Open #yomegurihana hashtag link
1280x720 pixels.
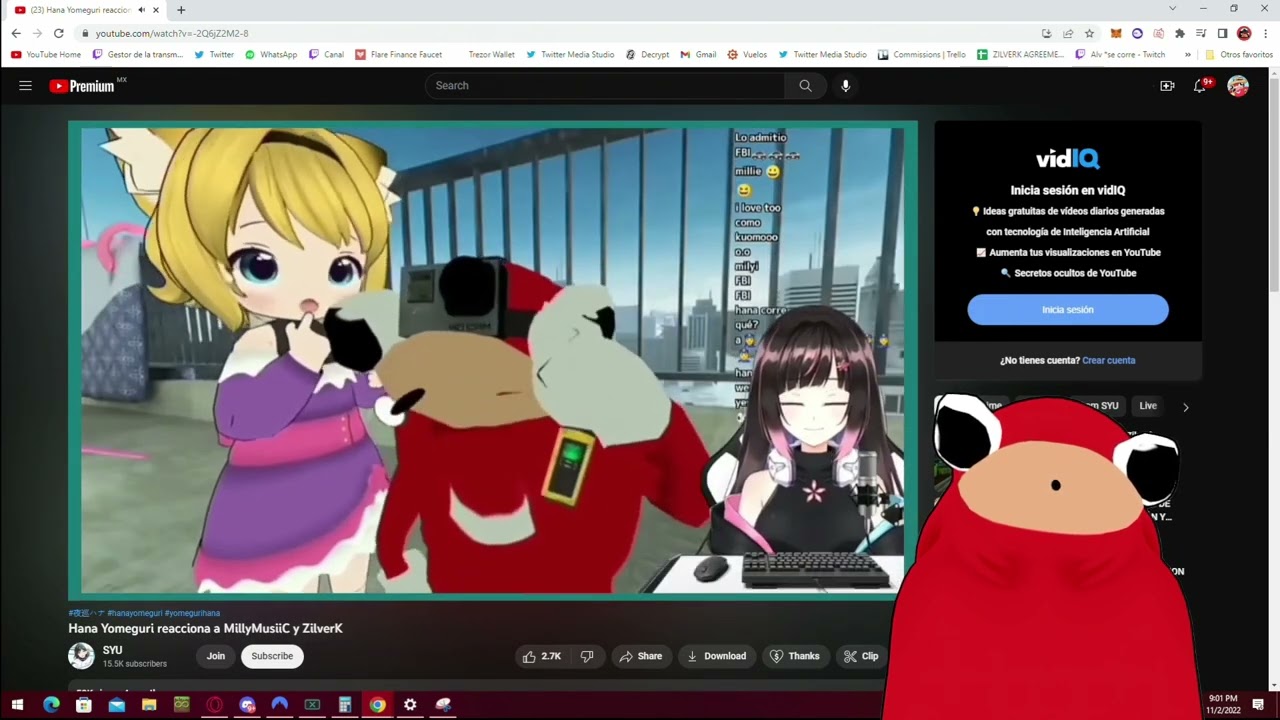coord(193,613)
